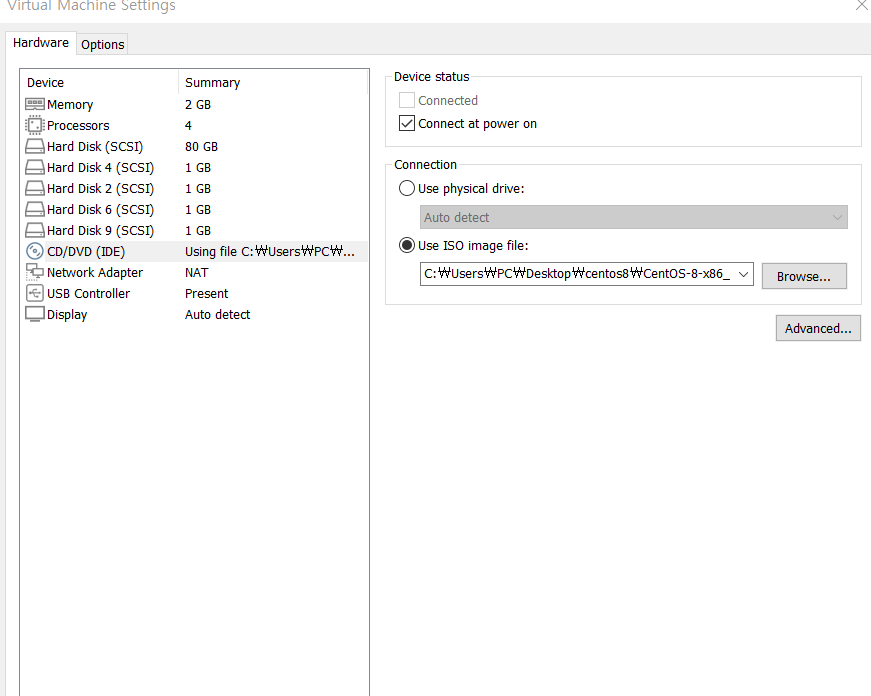Screen dimensions: 871x696
Task: Open the Auto detect drive dropdown
Action: [x=634, y=217]
